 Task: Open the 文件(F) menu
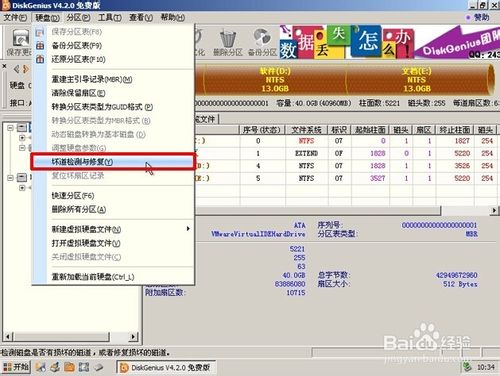pos(15,17)
